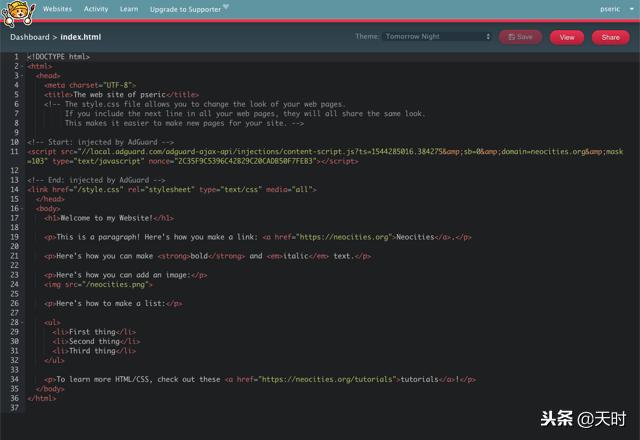Click the meta charset="UTF-8" line

(x=90, y=85)
